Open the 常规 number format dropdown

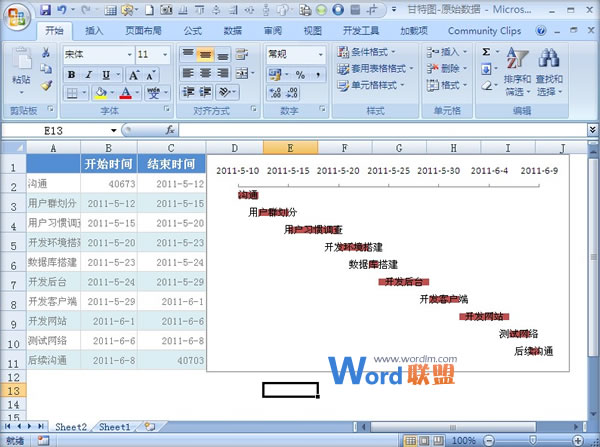tap(321, 54)
